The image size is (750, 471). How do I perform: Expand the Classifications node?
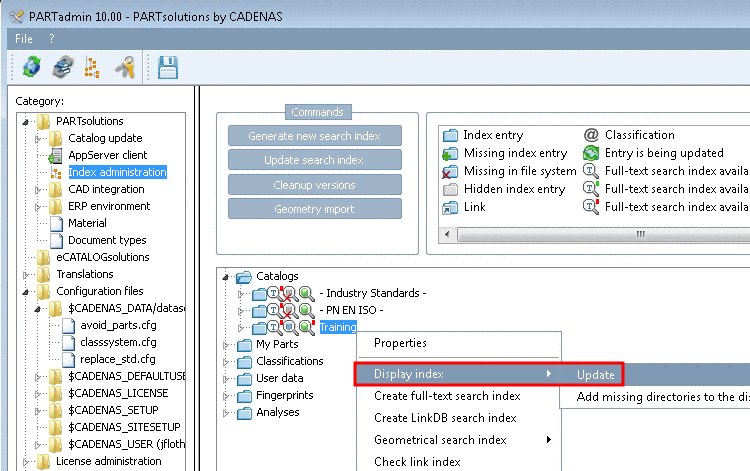click(226, 362)
